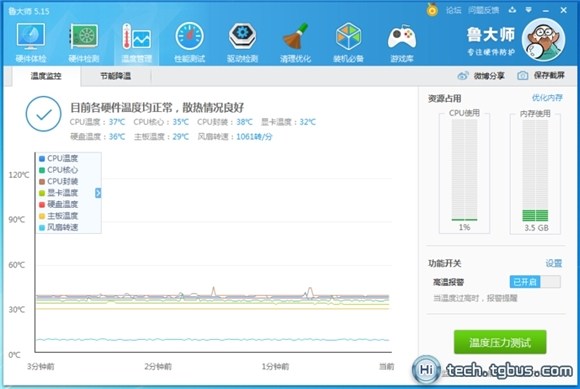The width and height of the screenshot is (580, 389).
Task: Click the CPU核心 35℃ reading
Action: click(161, 122)
